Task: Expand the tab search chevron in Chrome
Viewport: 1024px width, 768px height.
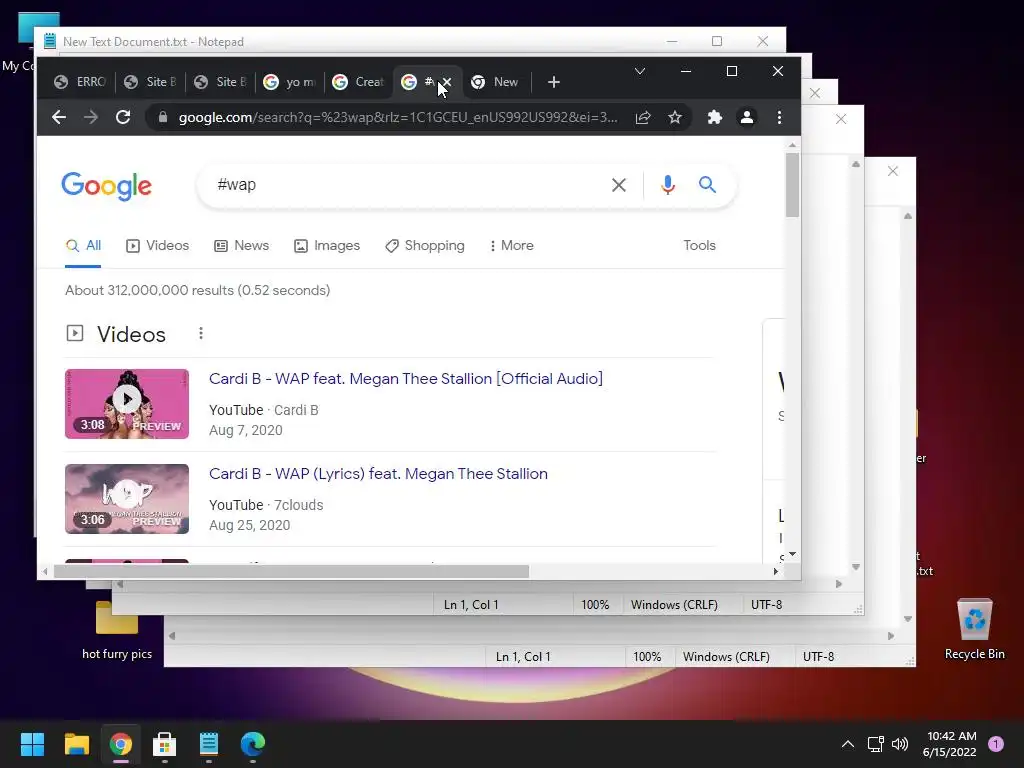Action: tap(640, 71)
